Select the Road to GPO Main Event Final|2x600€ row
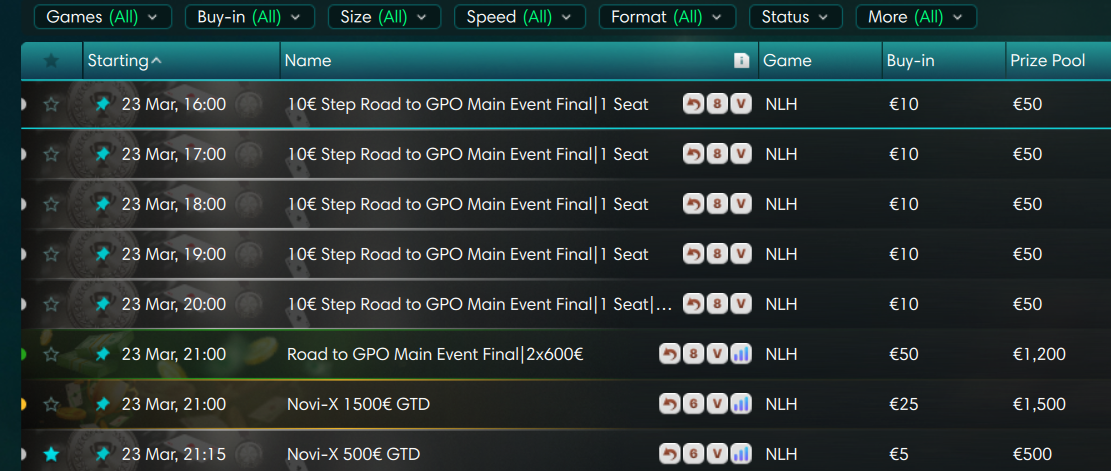1111x471 pixels. (435, 354)
